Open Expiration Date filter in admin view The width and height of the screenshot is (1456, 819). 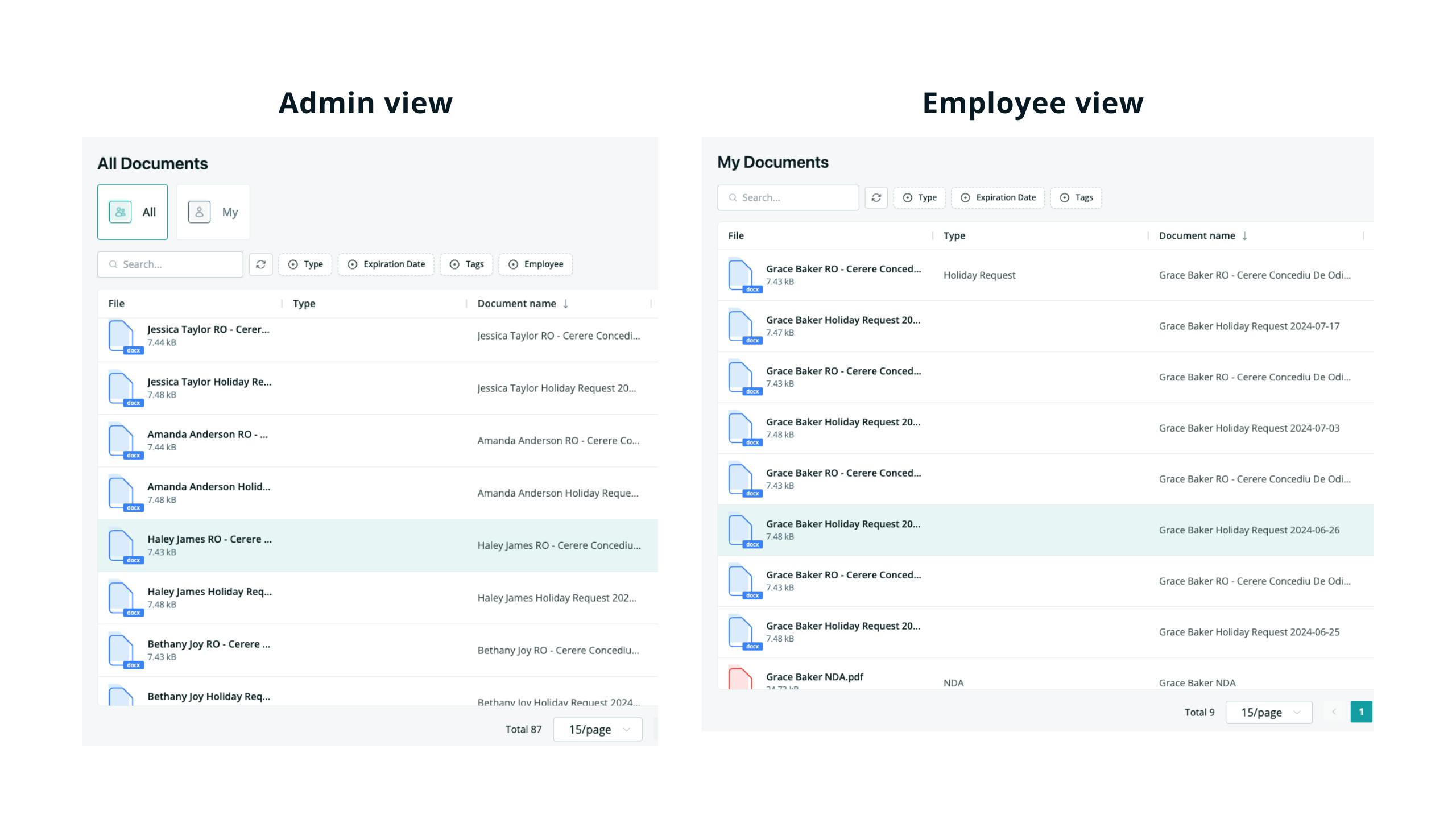(x=386, y=264)
